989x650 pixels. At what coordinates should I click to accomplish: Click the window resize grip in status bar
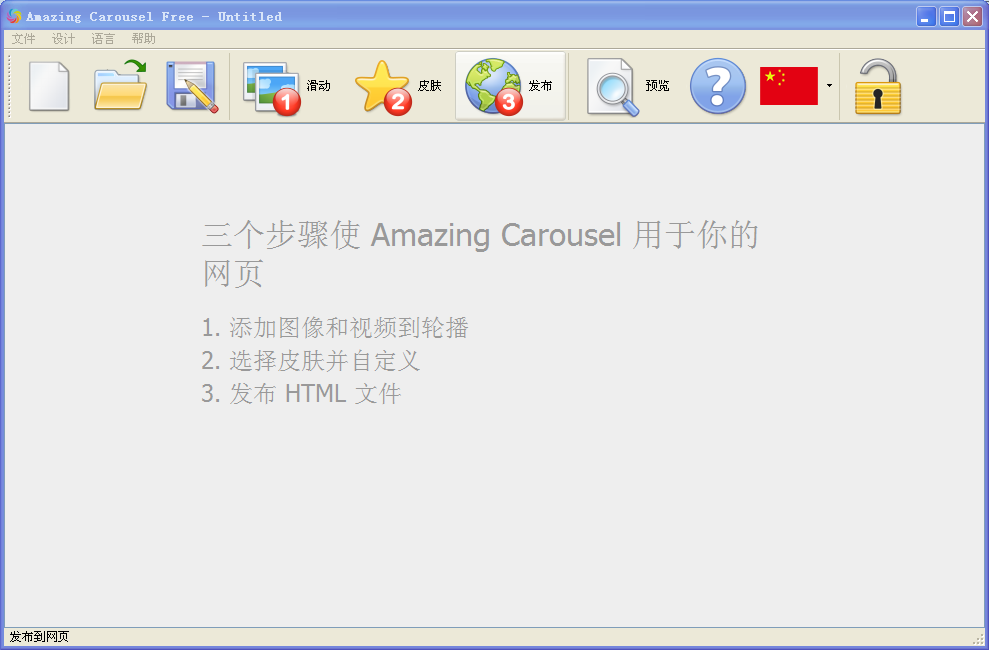click(978, 639)
